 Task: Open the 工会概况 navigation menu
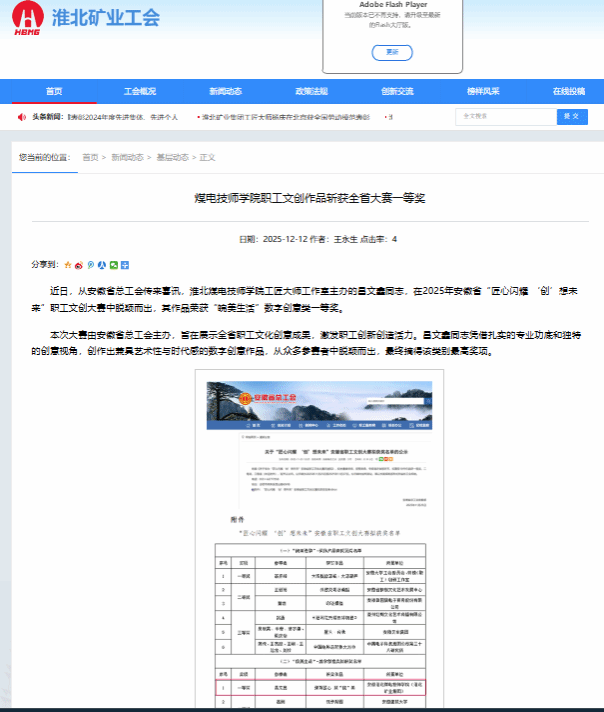140,91
